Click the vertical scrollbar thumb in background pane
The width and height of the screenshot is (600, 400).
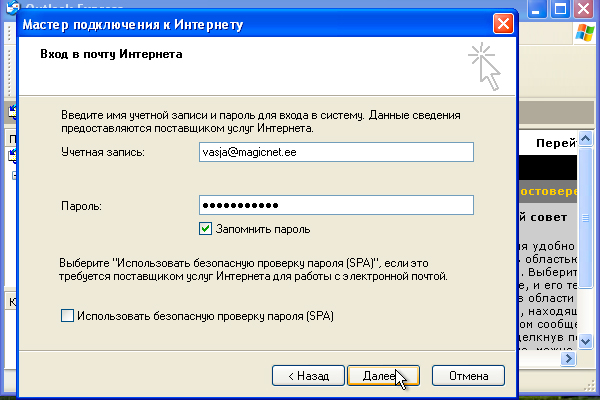tap(585, 217)
